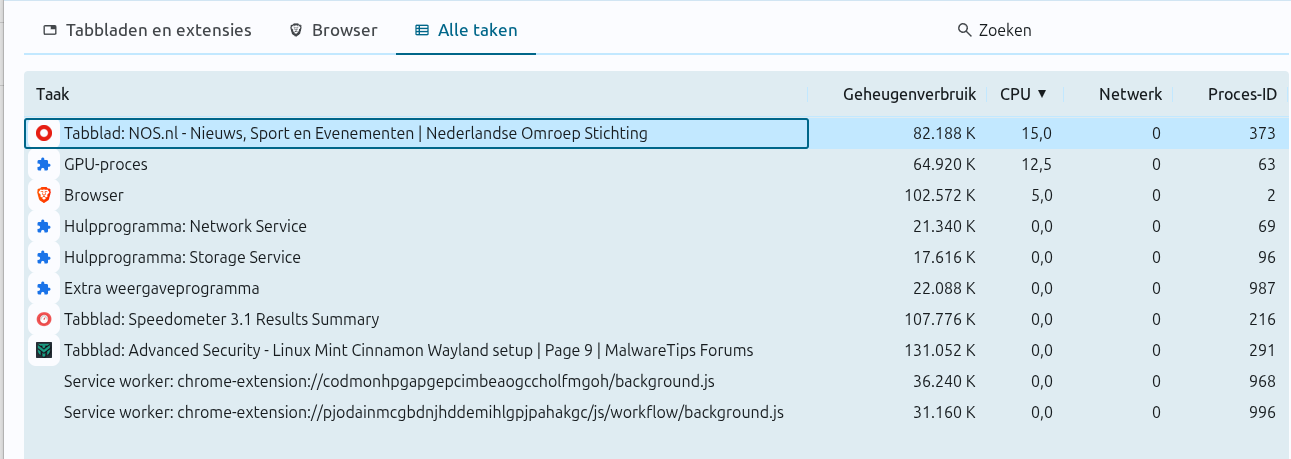Select the Alle taken tab
The image size is (1291, 459).
[x=466, y=30]
